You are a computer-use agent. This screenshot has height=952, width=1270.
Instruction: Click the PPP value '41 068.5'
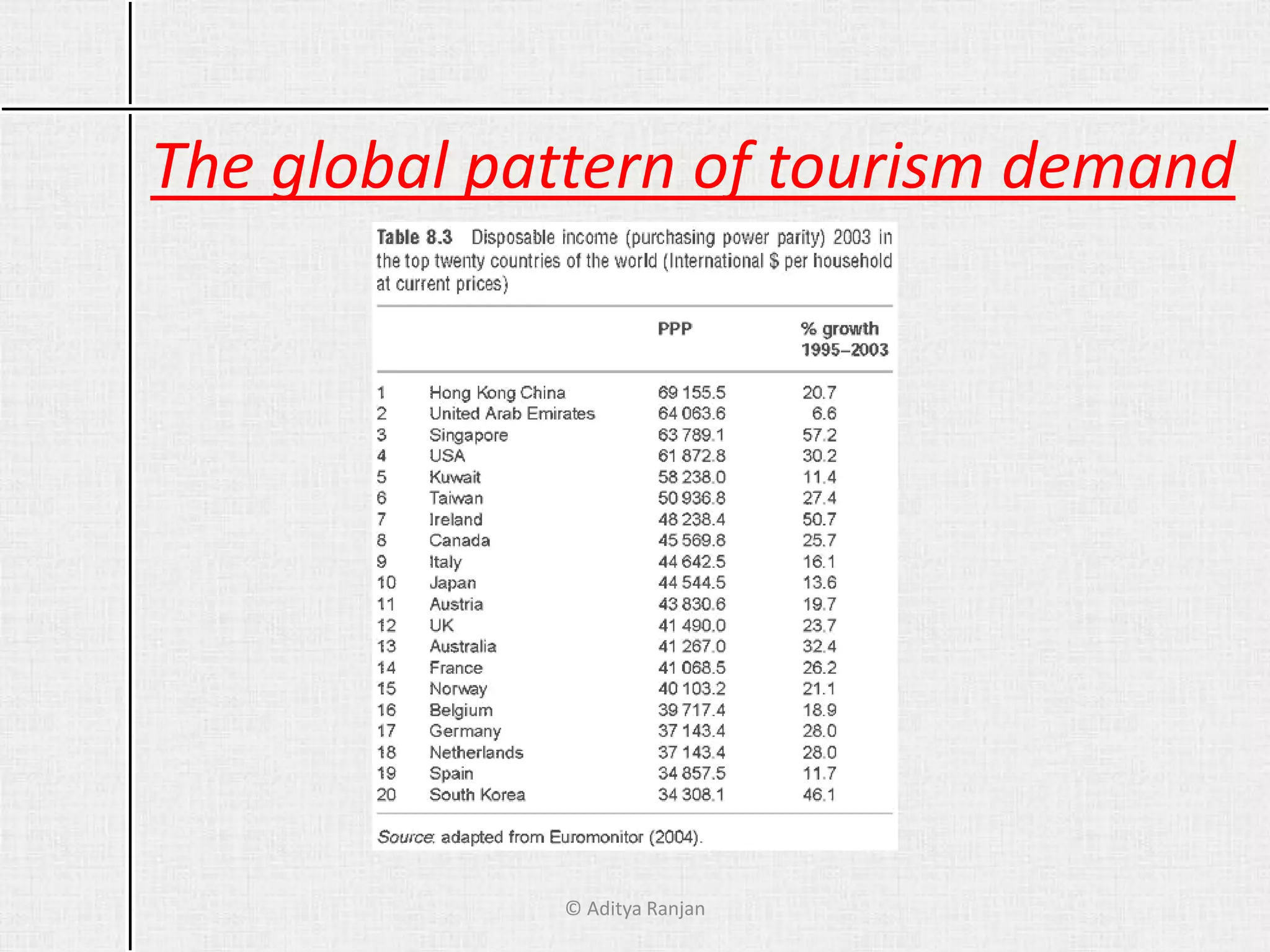point(691,668)
